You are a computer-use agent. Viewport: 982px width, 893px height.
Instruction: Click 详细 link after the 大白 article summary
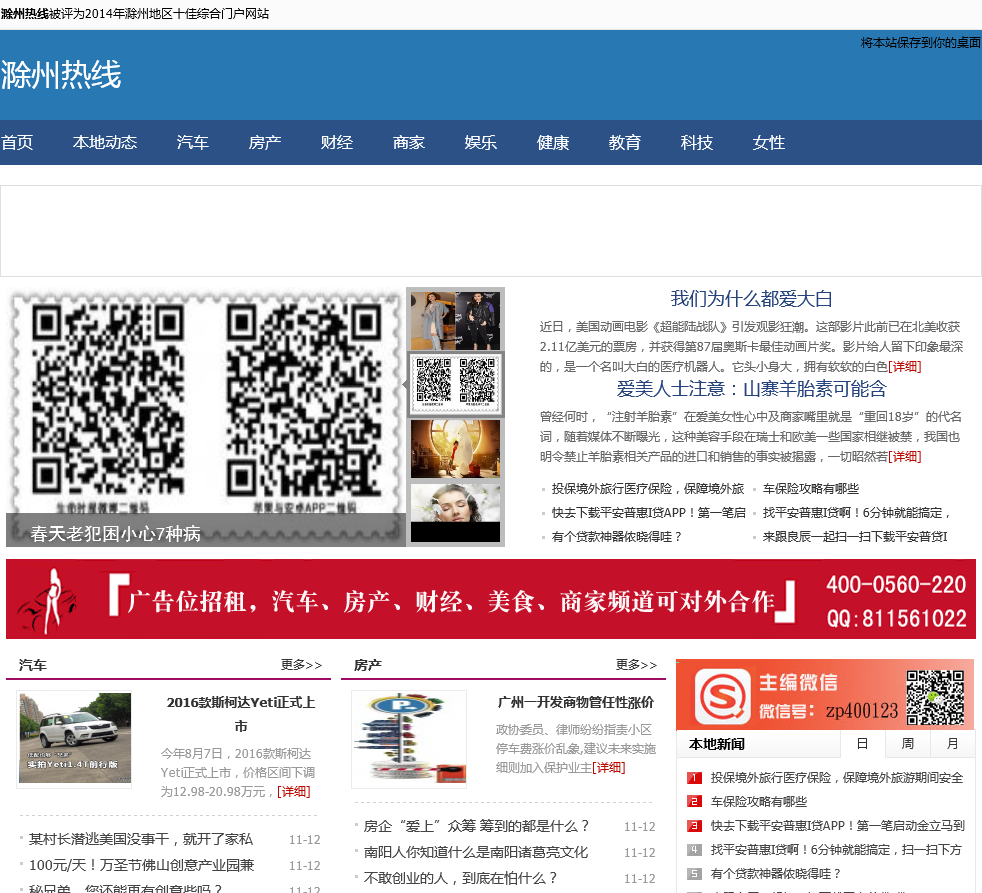(904, 367)
